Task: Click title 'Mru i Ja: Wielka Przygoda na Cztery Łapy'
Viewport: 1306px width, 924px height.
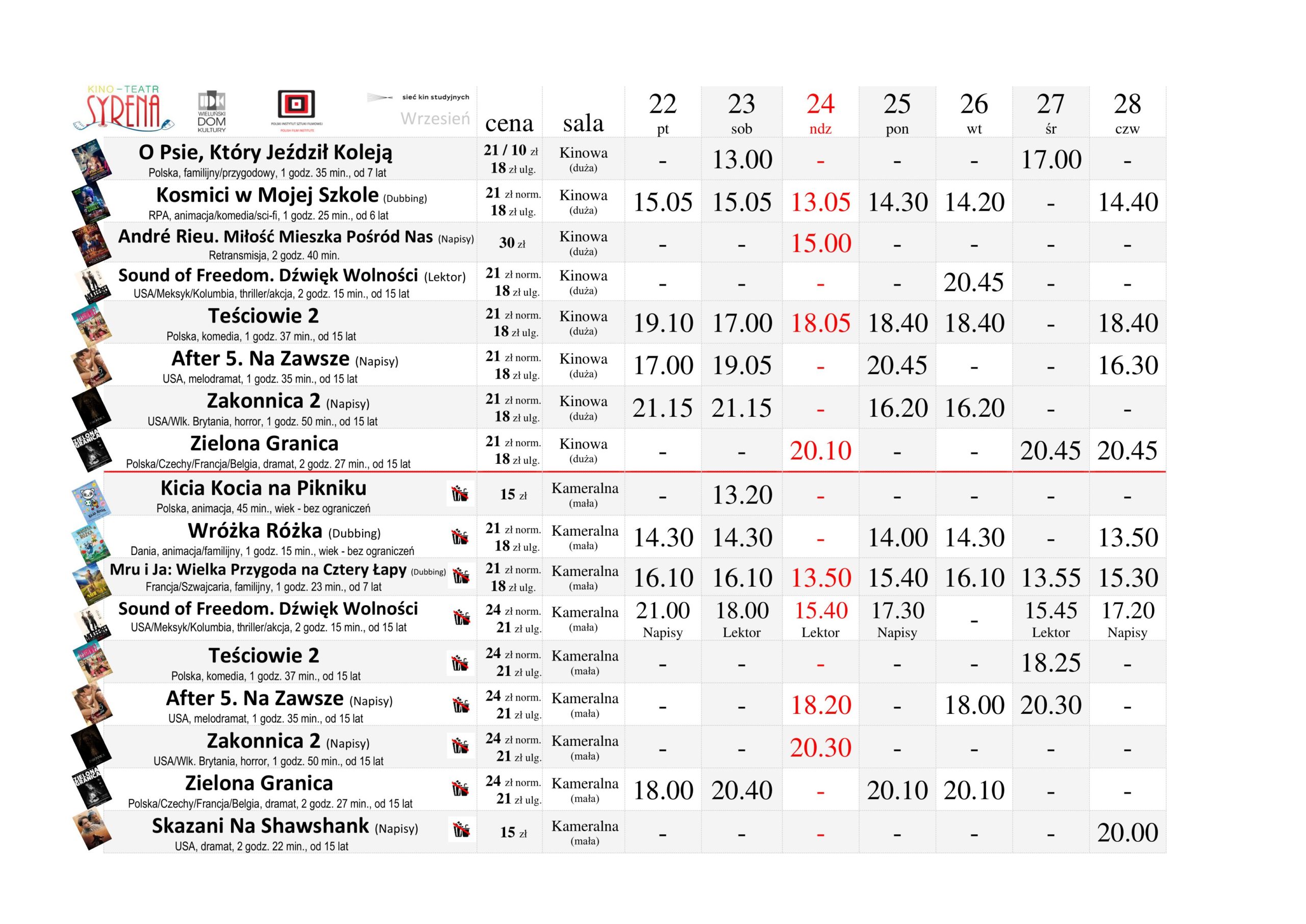Action: point(258,569)
